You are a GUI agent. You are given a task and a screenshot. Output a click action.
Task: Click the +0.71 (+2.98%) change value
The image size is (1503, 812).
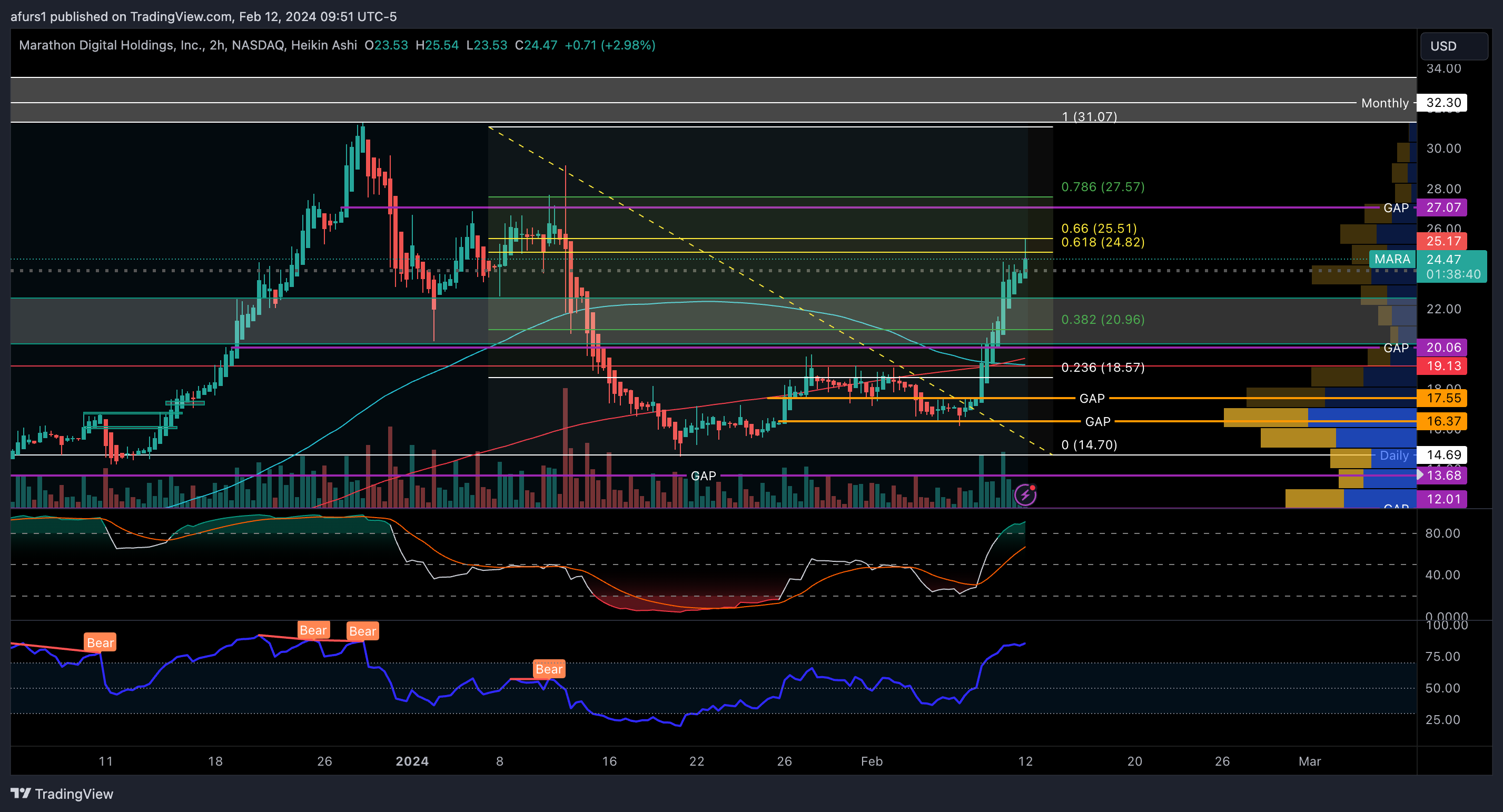(610, 45)
